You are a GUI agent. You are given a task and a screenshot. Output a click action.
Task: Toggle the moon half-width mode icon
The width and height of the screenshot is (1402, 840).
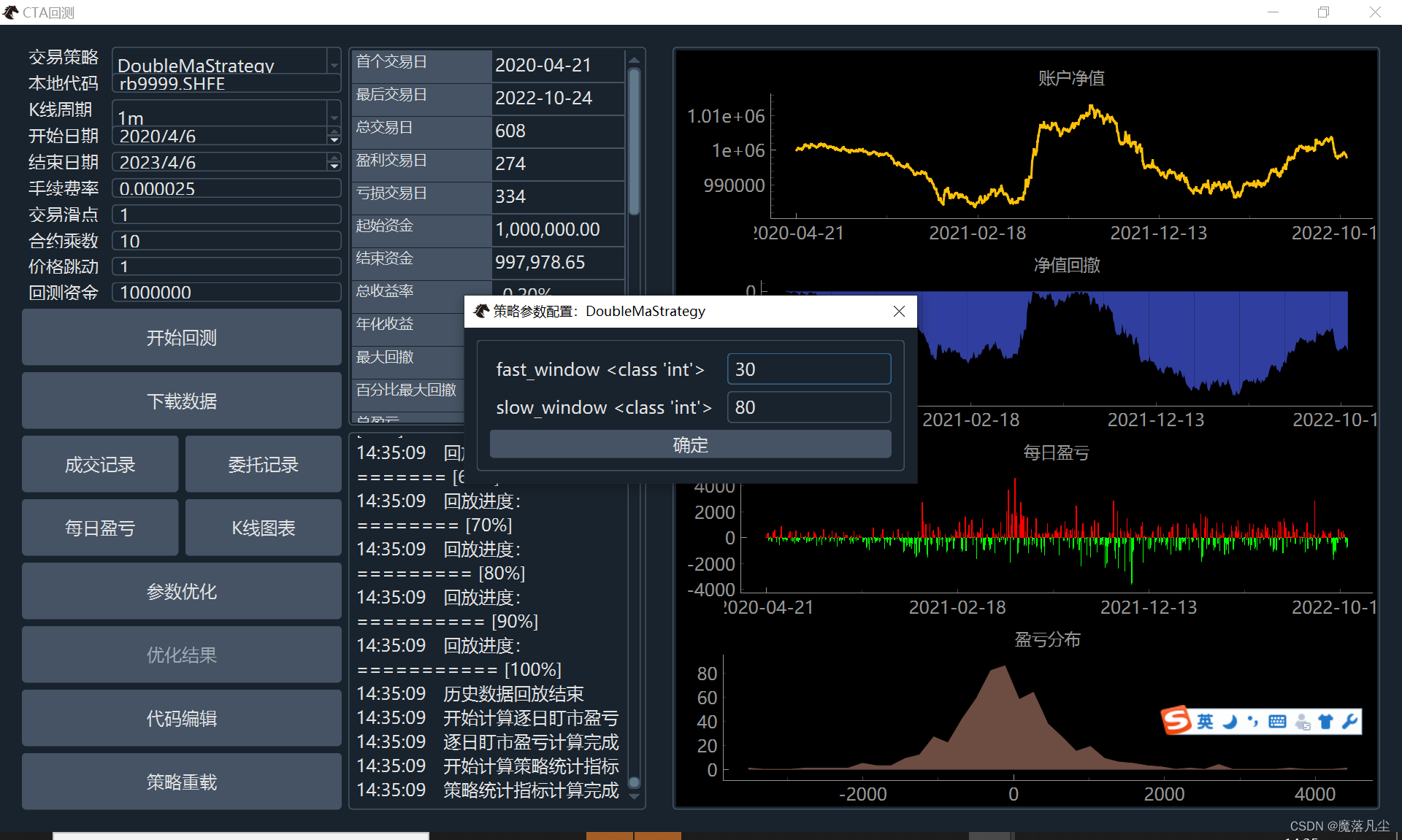click(x=1230, y=722)
